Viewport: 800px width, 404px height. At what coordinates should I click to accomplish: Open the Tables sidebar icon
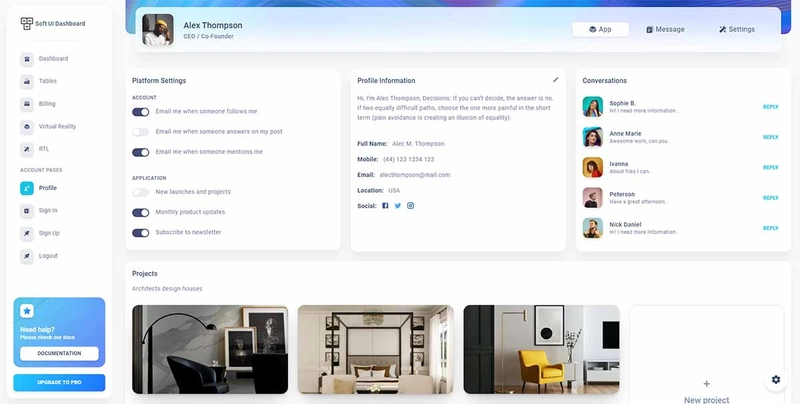tap(27, 81)
